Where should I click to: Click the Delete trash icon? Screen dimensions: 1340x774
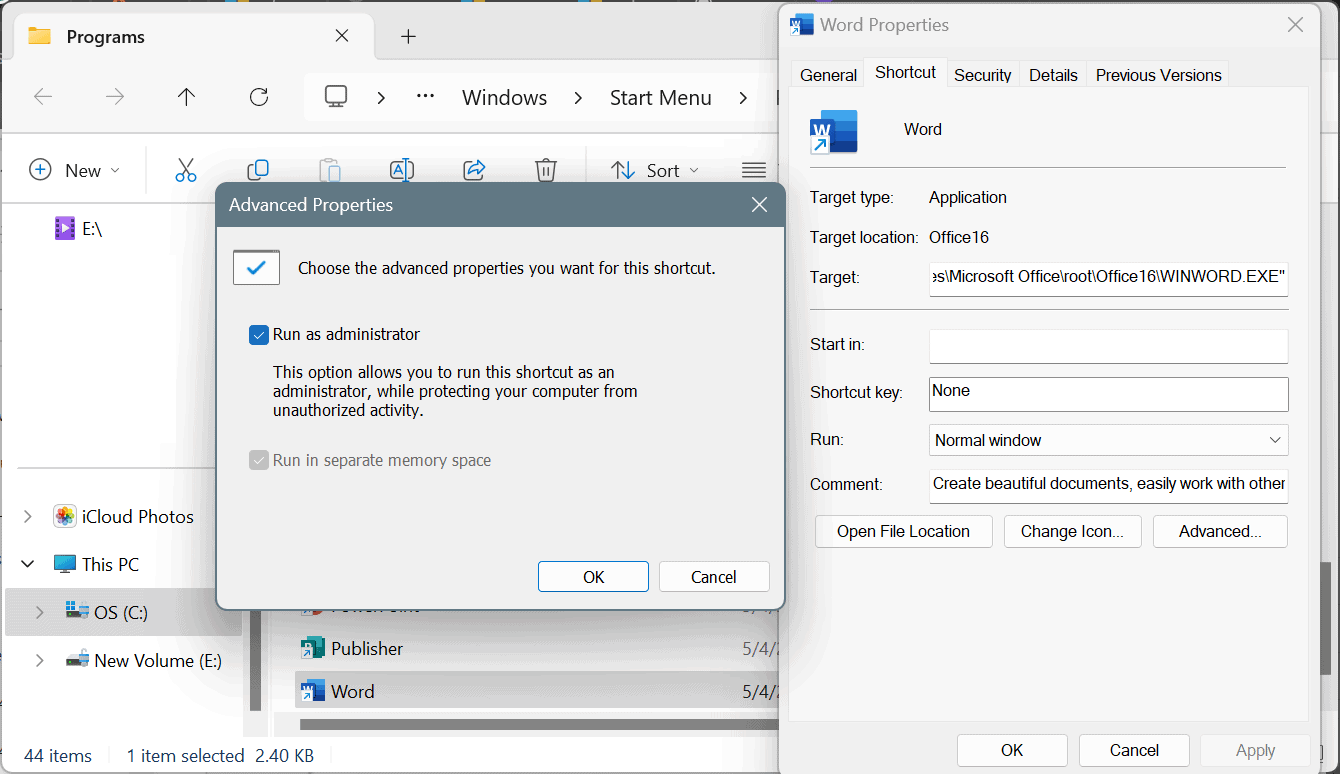point(545,170)
